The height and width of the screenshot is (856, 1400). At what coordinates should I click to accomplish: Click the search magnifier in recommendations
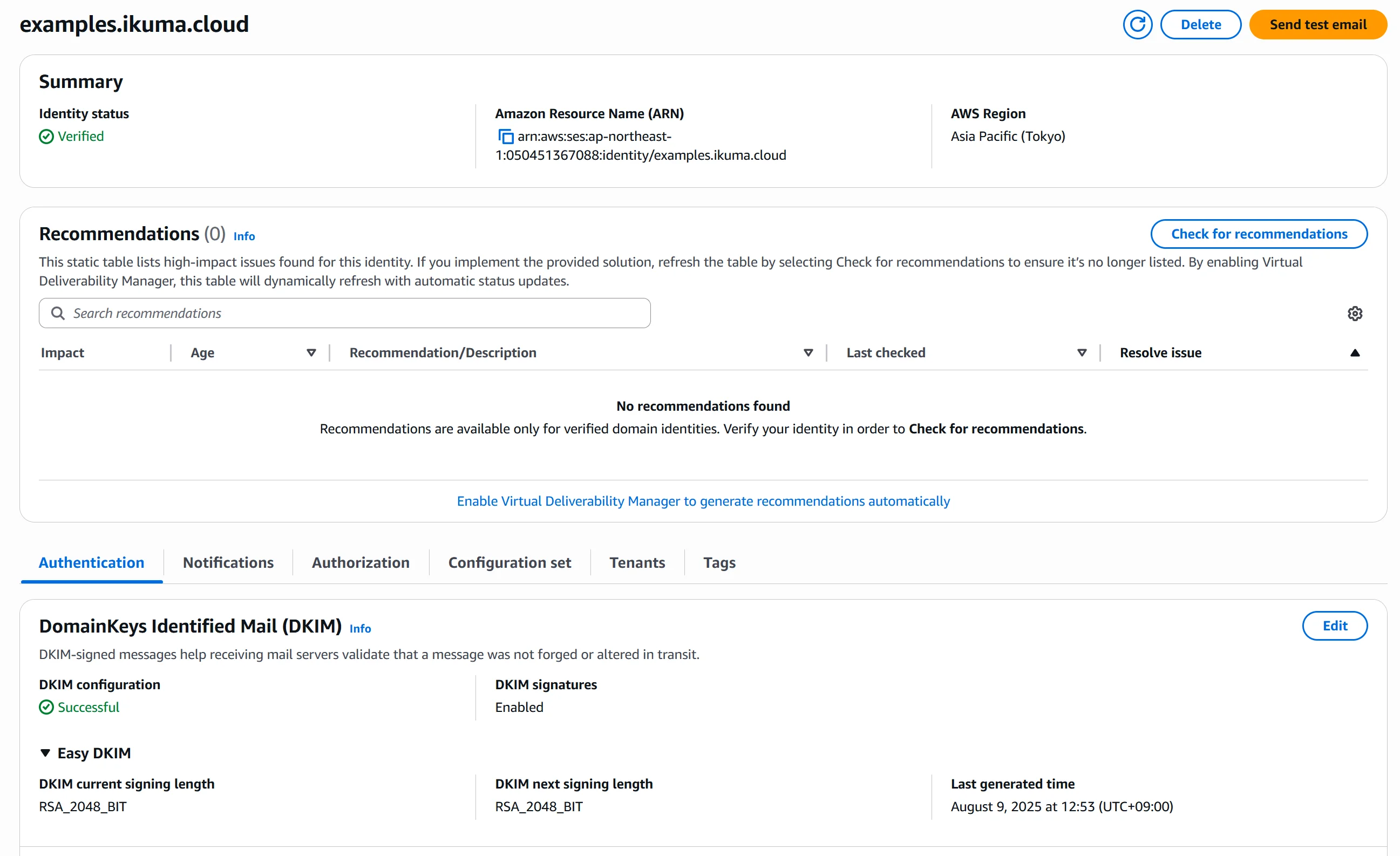click(x=58, y=313)
